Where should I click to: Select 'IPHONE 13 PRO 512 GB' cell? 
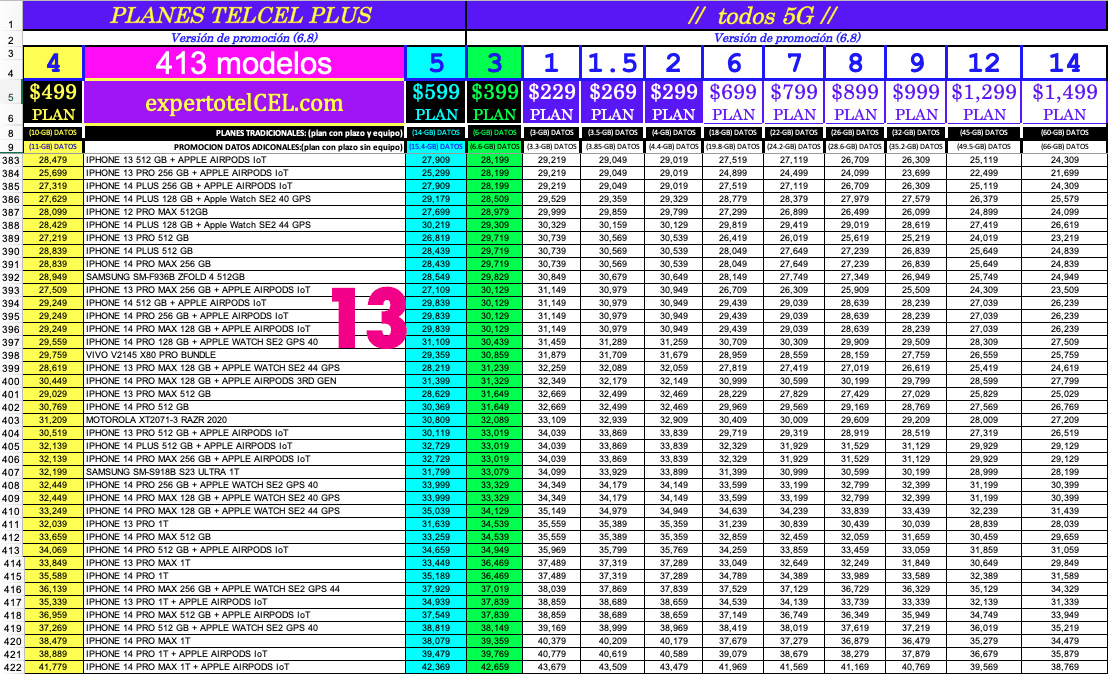244,238
